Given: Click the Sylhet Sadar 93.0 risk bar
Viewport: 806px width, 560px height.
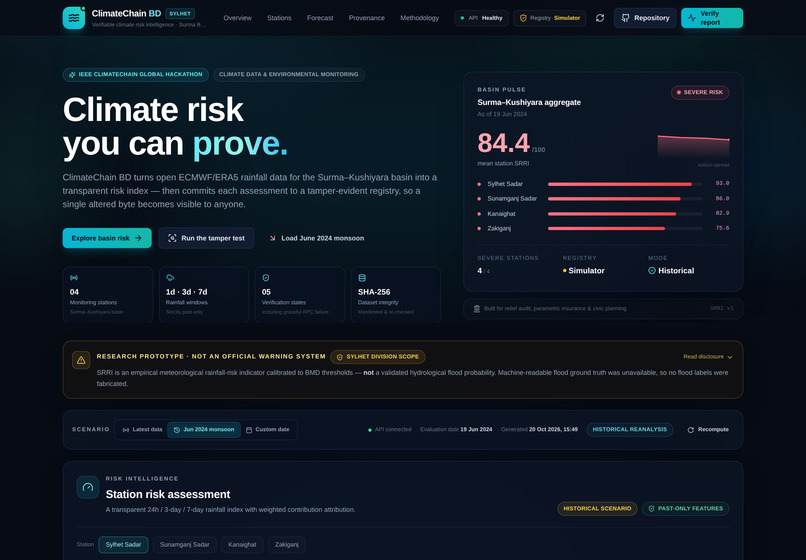Looking at the screenshot, I should pos(625,184).
